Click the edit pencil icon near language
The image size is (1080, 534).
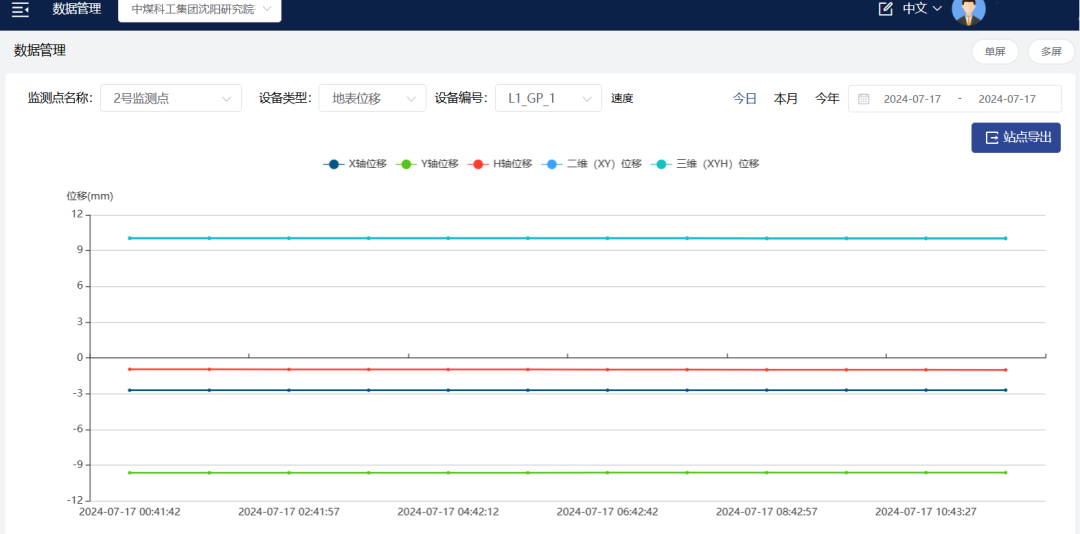click(885, 9)
